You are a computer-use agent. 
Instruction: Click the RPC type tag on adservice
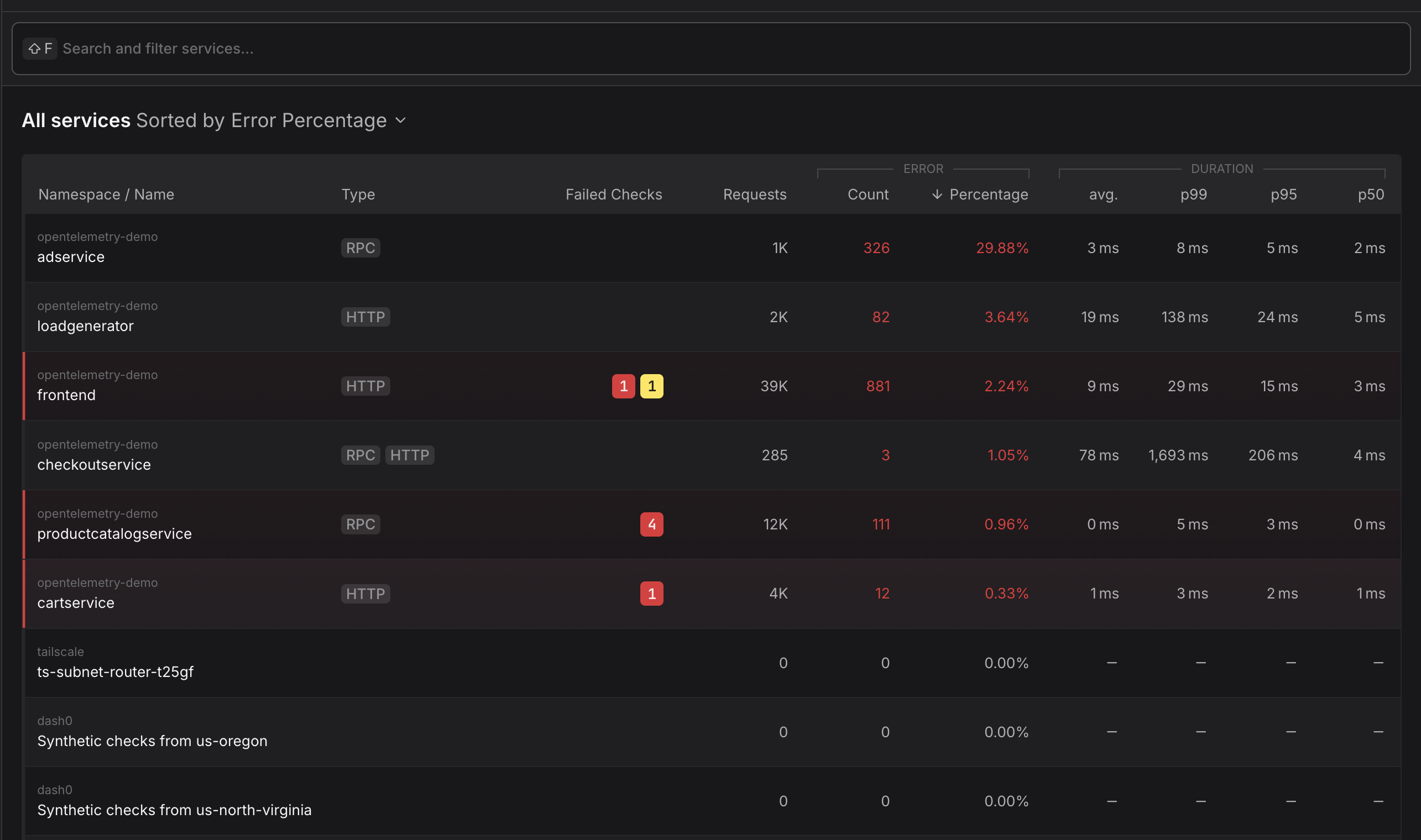(x=360, y=248)
